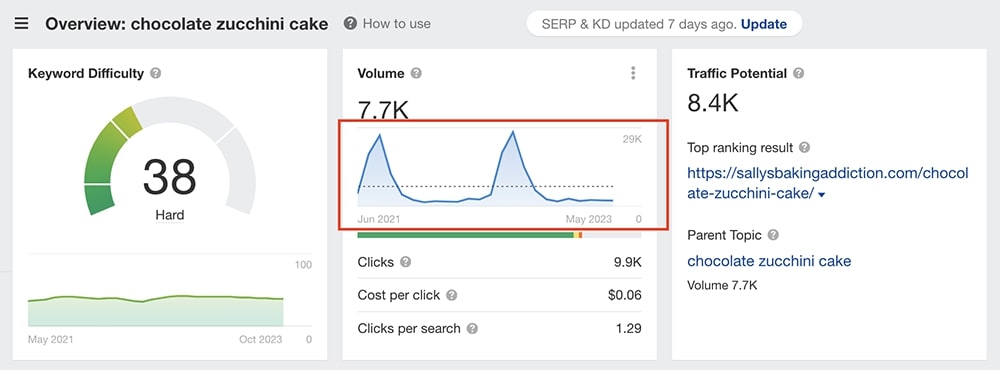Click the search volume trend chart
Image resolution: width=1000 pixels, height=370 pixels.
coord(486,168)
